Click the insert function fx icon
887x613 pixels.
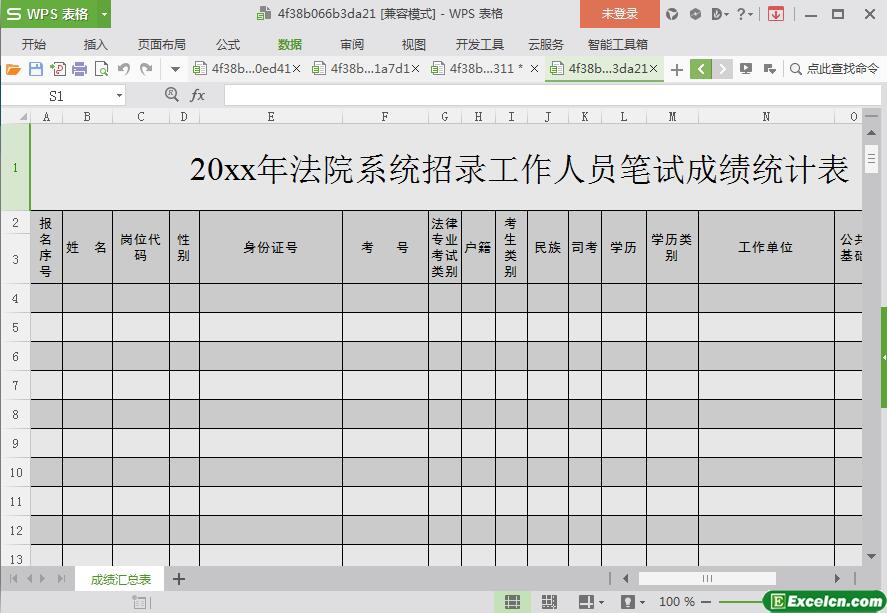coord(197,95)
